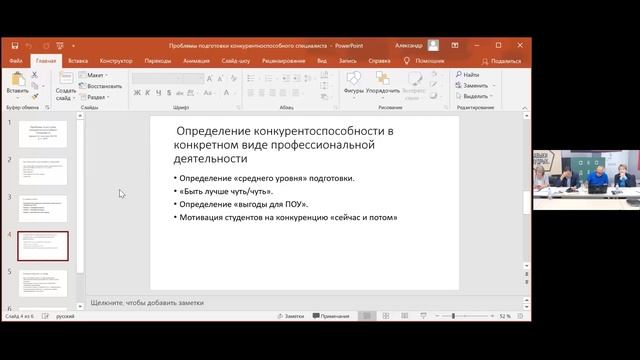Image resolution: width=640 pixels, height=360 pixels.
Task: Switch to the Справка tab
Action: [x=379, y=61]
